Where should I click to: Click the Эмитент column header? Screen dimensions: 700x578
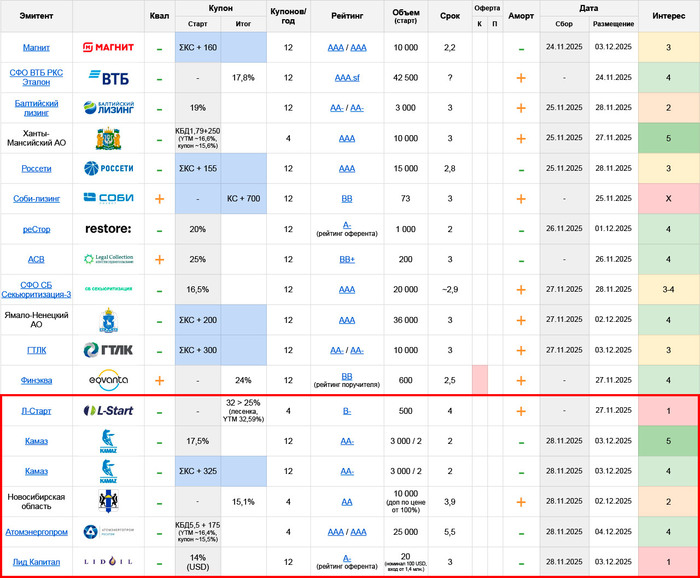(x=37, y=16)
